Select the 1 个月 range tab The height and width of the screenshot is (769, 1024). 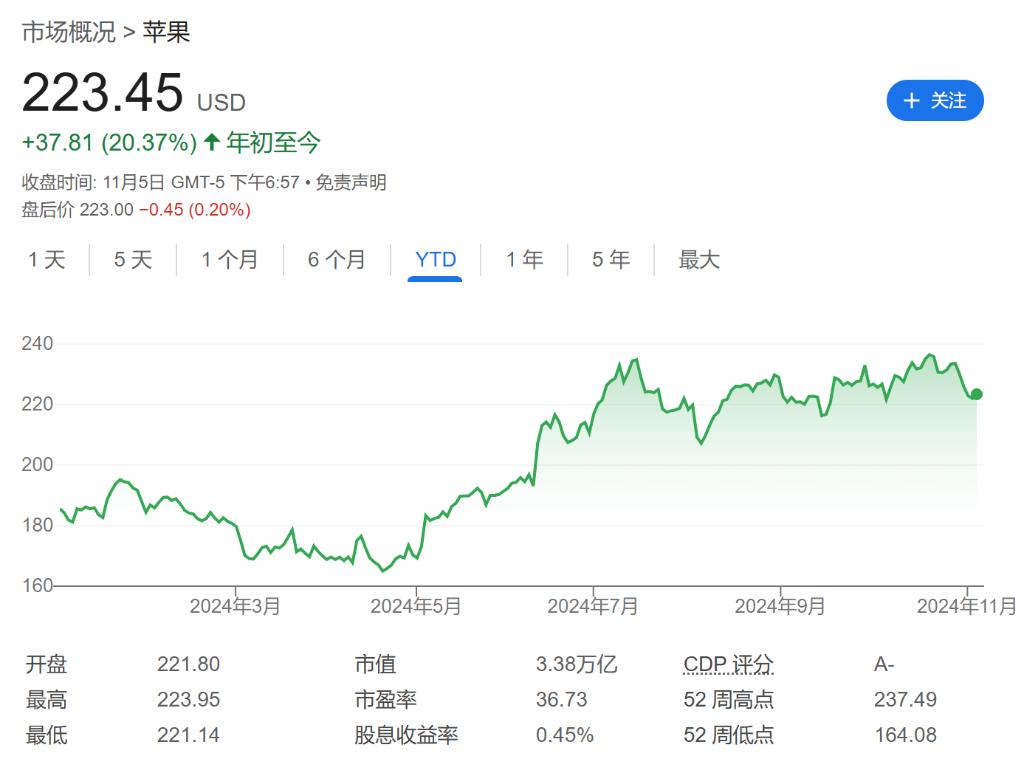pyautogui.click(x=229, y=260)
